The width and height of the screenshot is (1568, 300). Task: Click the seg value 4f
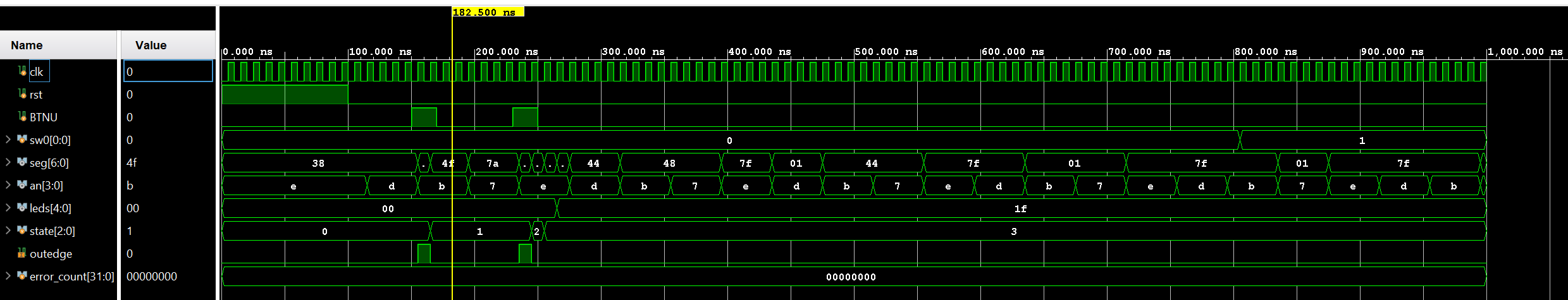coord(132,162)
